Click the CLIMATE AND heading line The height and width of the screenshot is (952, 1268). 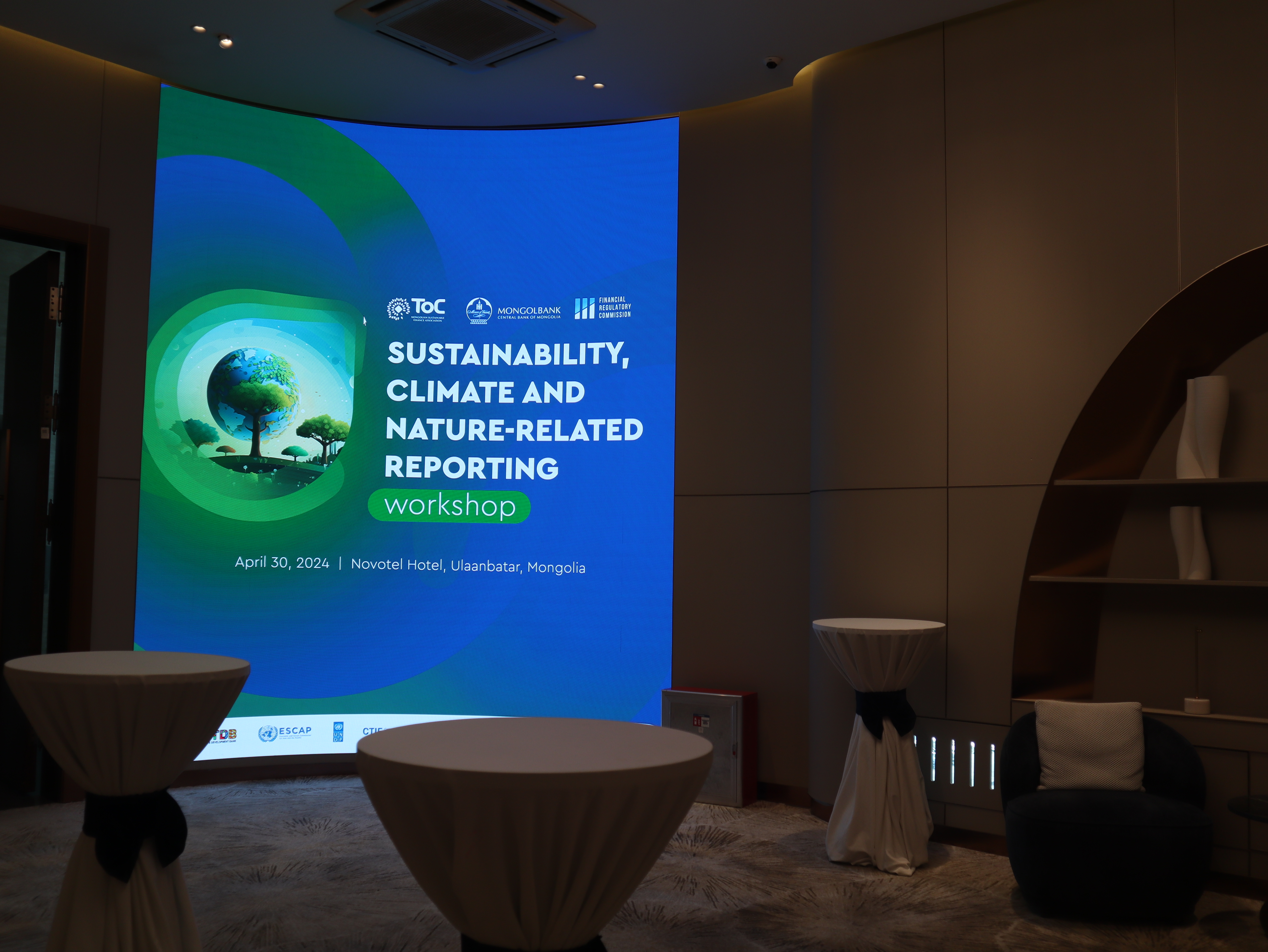485,392
